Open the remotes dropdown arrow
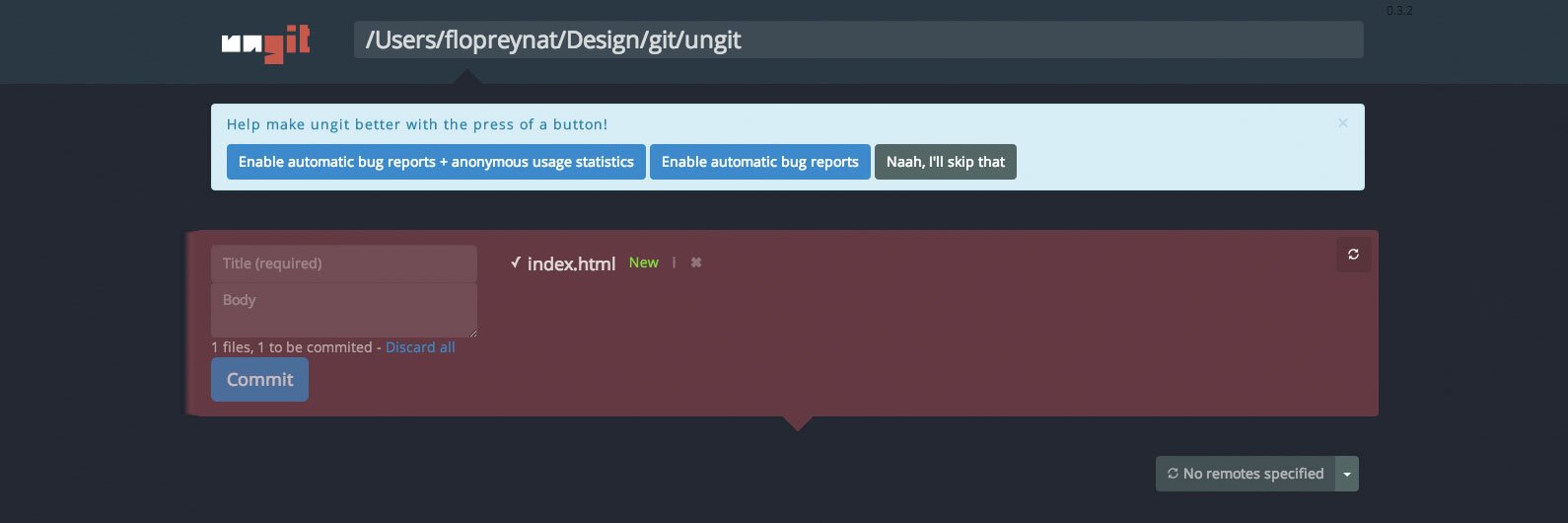1568x523 pixels. pyautogui.click(x=1347, y=474)
